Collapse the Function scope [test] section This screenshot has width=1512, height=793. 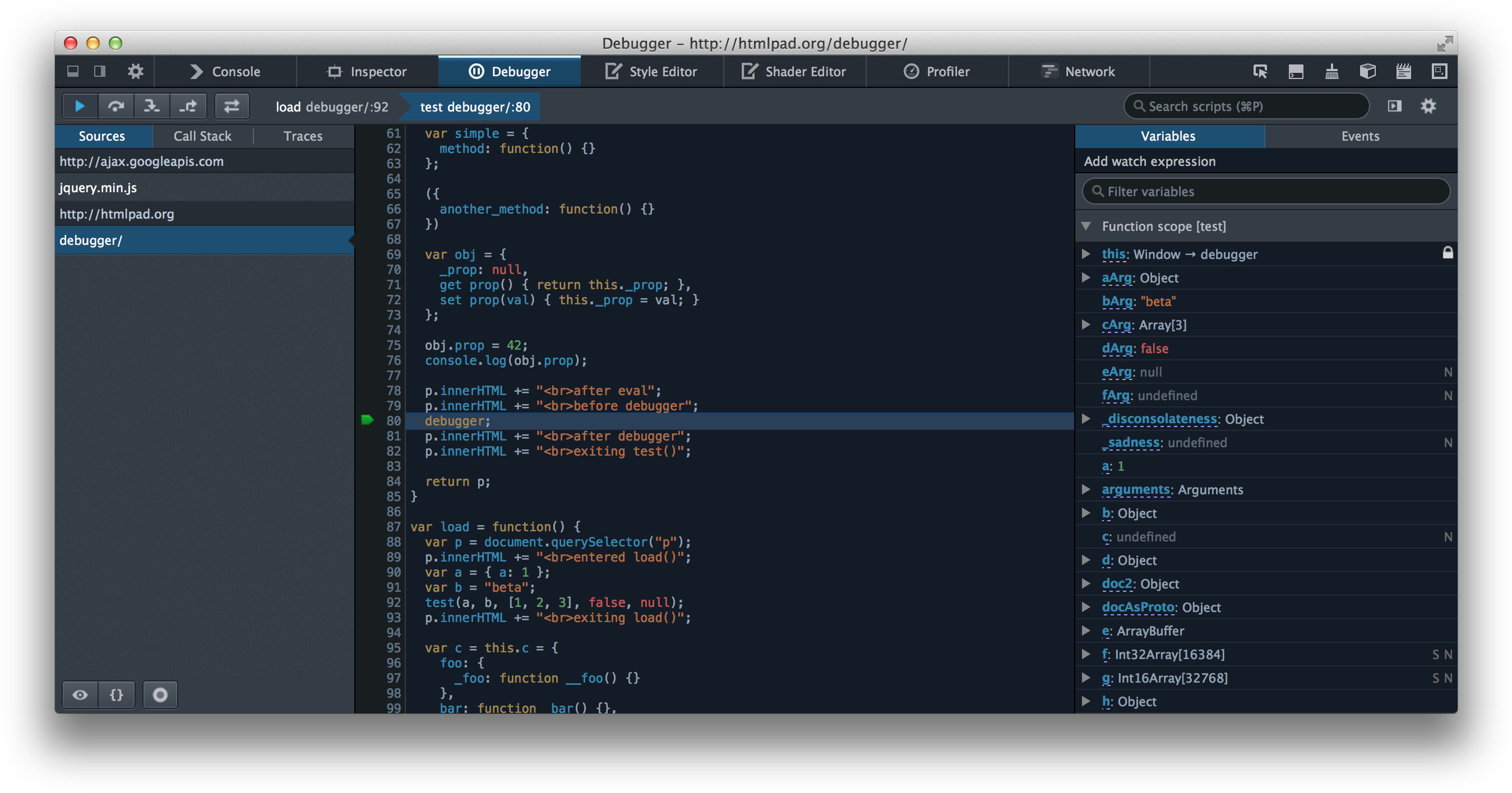coord(1086,226)
